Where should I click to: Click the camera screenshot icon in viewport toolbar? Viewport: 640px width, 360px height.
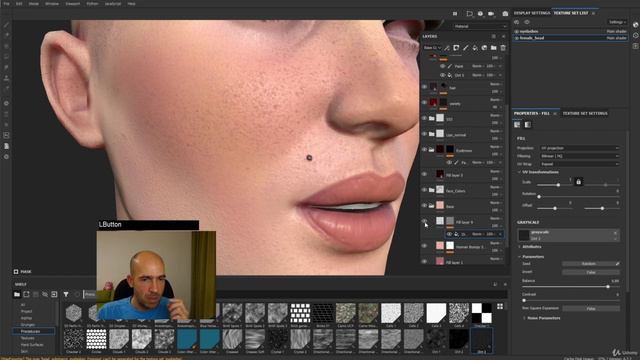tap(505, 13)
